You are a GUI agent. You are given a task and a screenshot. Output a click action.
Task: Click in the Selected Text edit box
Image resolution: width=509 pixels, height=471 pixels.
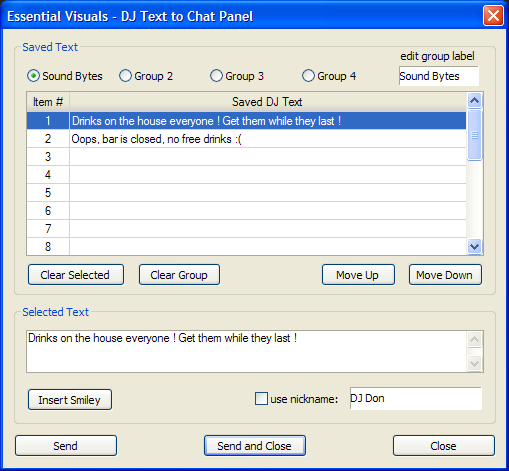click(x=247, y=351)
